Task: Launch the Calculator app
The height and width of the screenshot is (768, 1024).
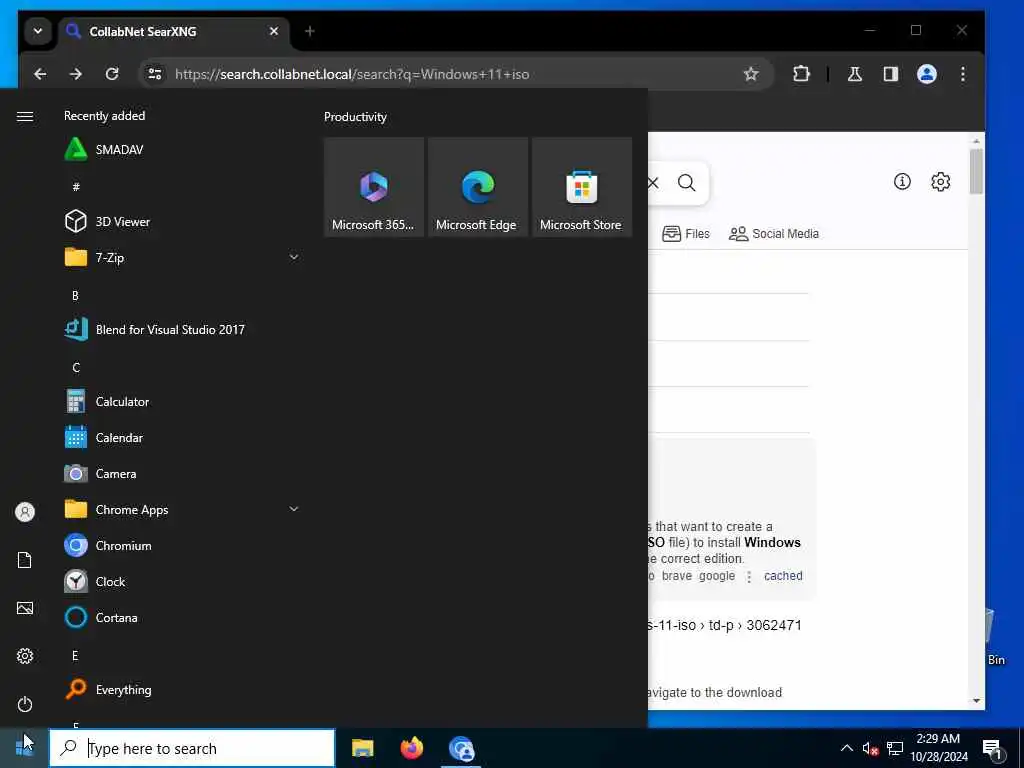Action: (182, 401)
